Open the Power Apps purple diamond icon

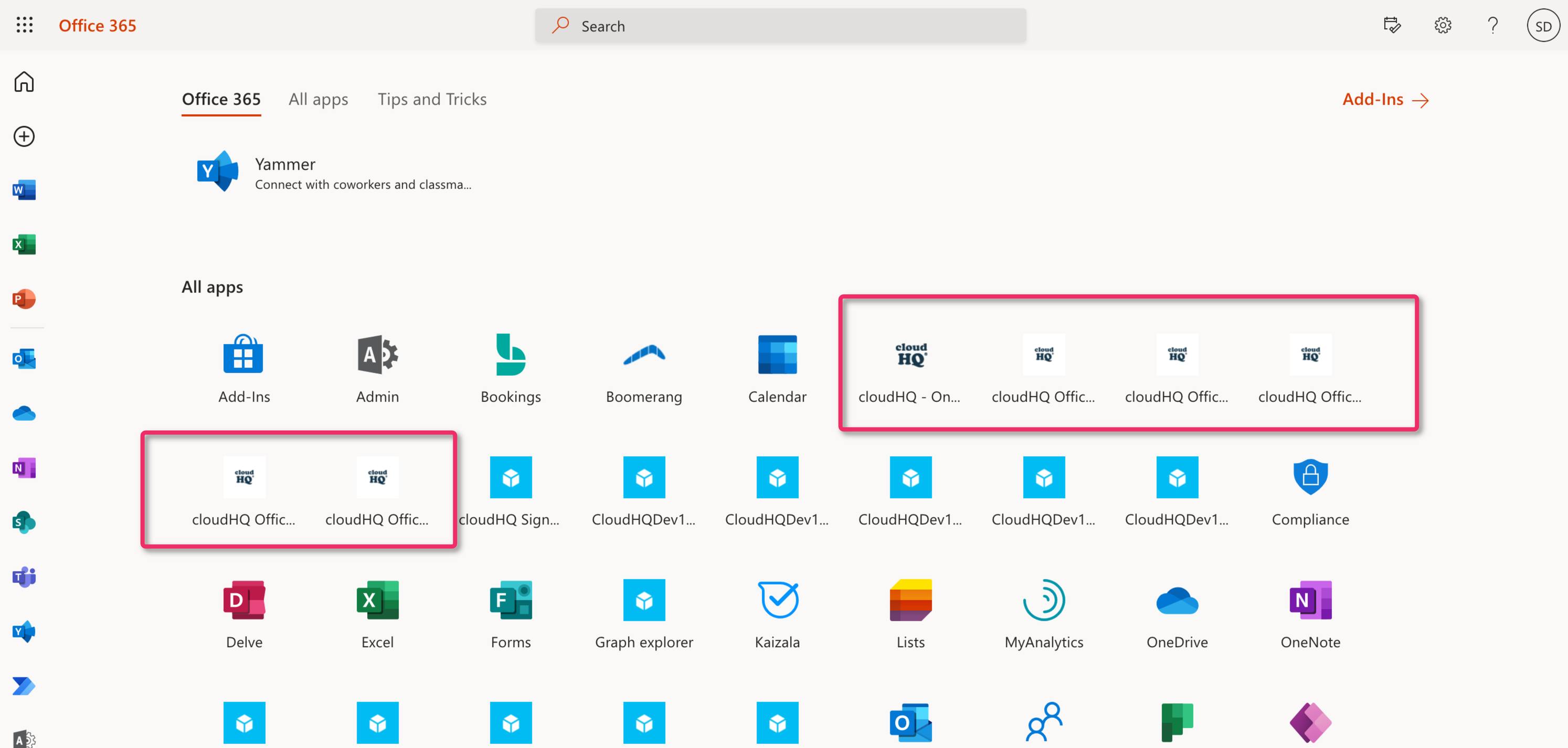tap(1310, 723)
